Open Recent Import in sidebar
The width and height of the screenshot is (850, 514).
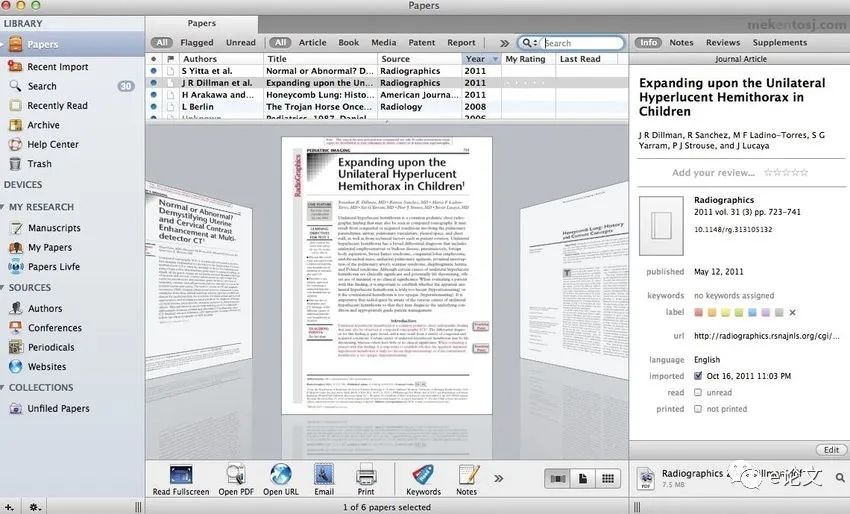tap(57, 67)
